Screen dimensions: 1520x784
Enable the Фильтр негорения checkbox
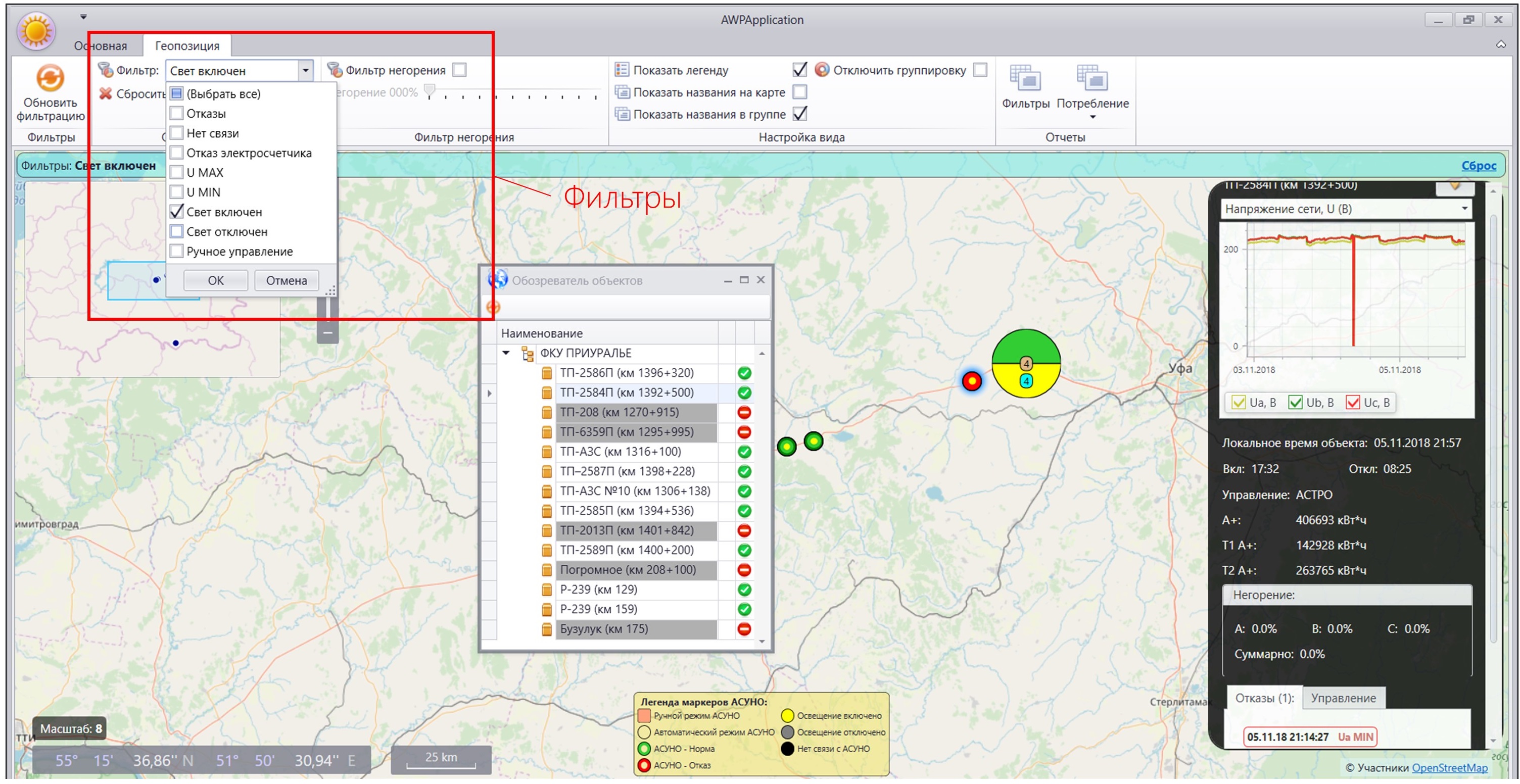point(460,70)
